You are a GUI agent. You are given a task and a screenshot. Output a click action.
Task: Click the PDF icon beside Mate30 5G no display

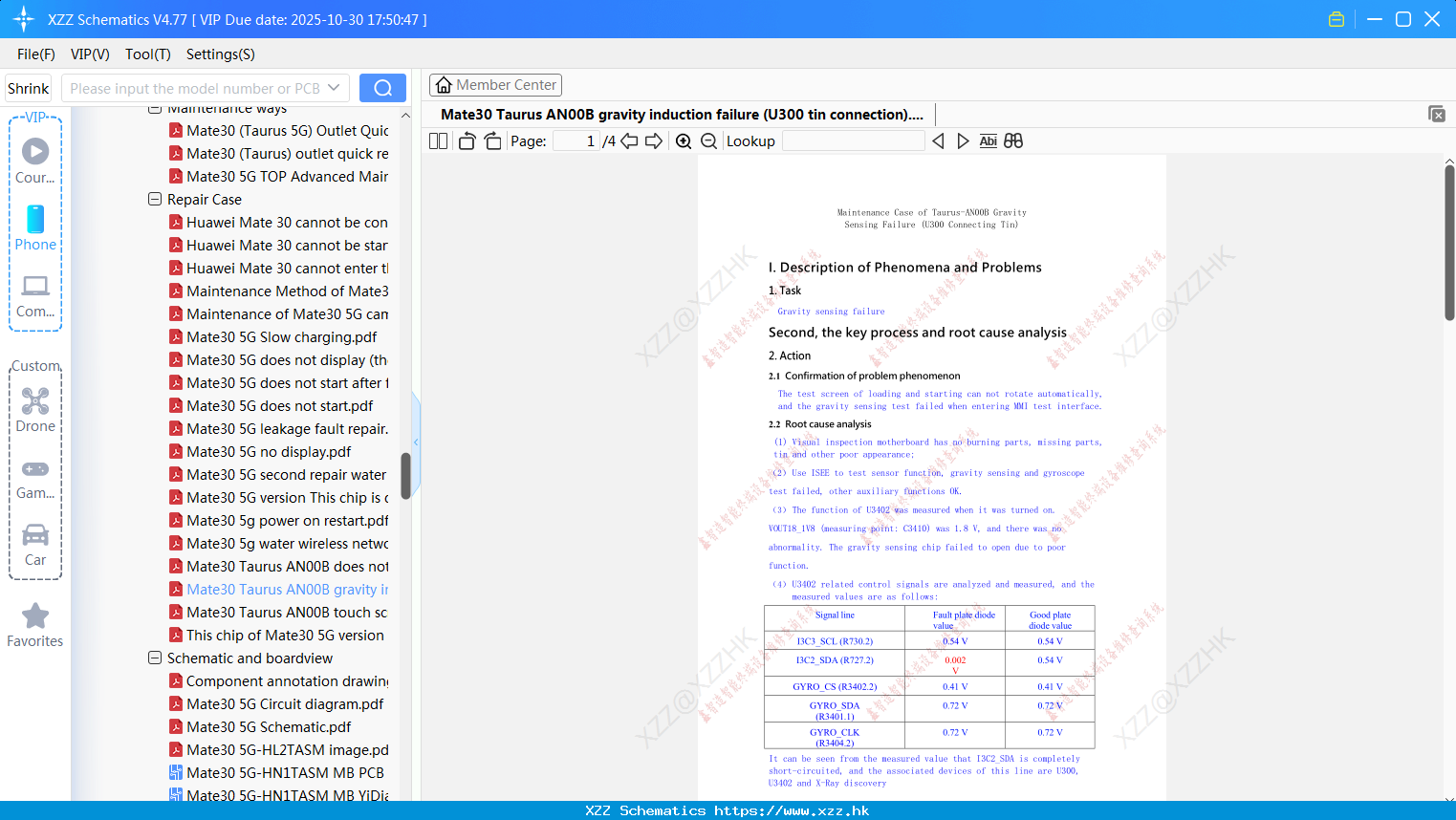tap(176, 451)
